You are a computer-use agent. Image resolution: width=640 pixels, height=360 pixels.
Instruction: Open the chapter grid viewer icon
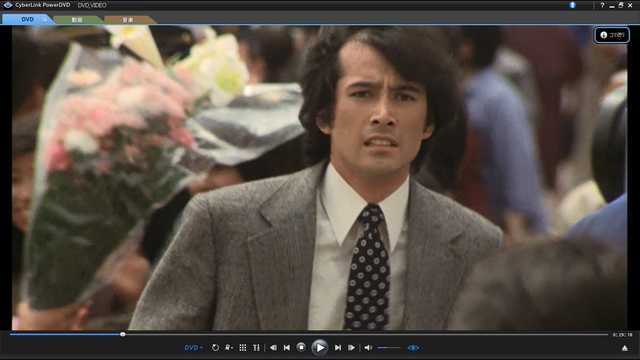pyautogui.click(x=242, y=348)
